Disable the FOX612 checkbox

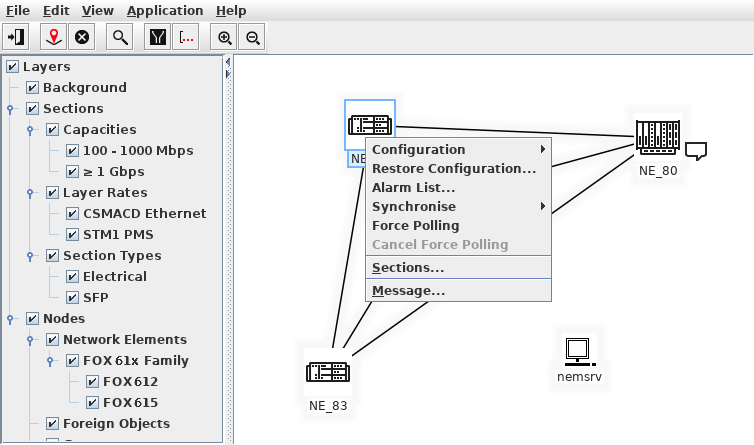pyautogui.click(x=92, y=382)
